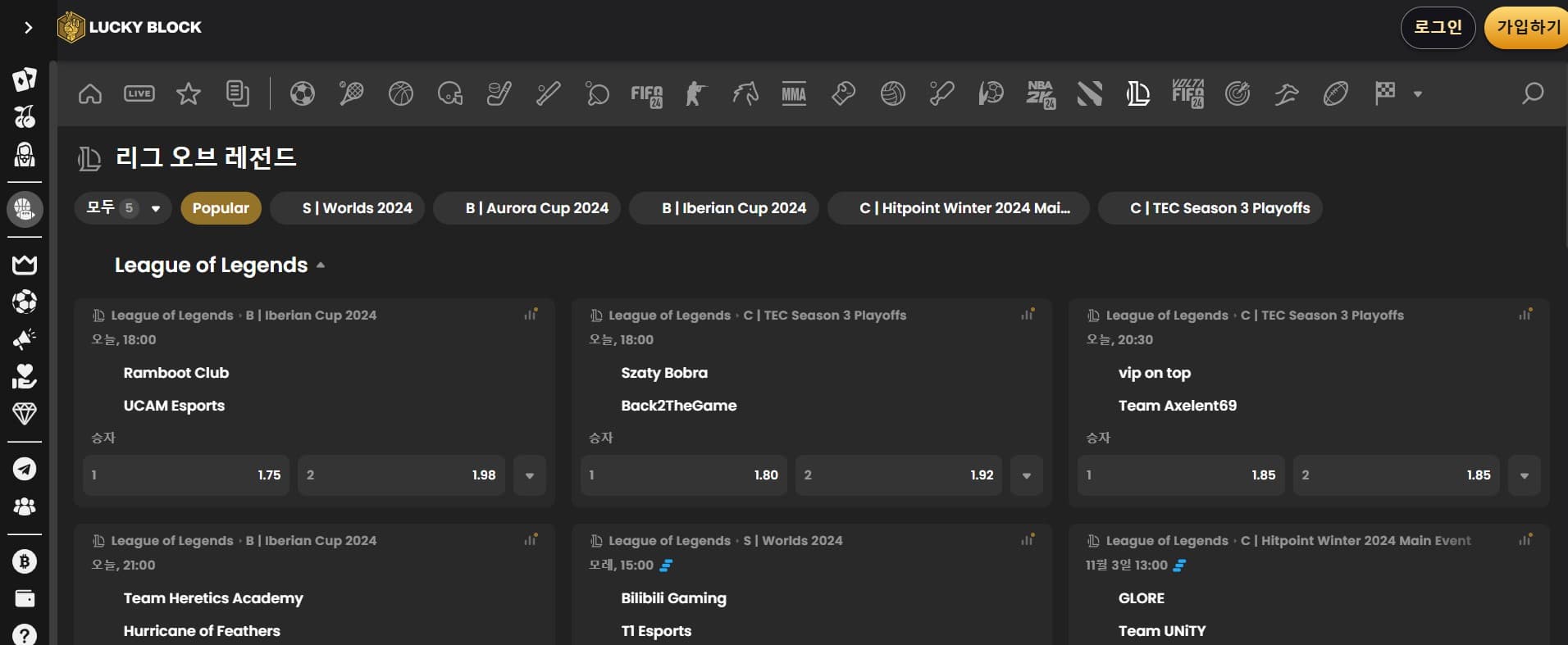
Task: Select the Counter-Strike shooter icon
Action: (696, 93)
